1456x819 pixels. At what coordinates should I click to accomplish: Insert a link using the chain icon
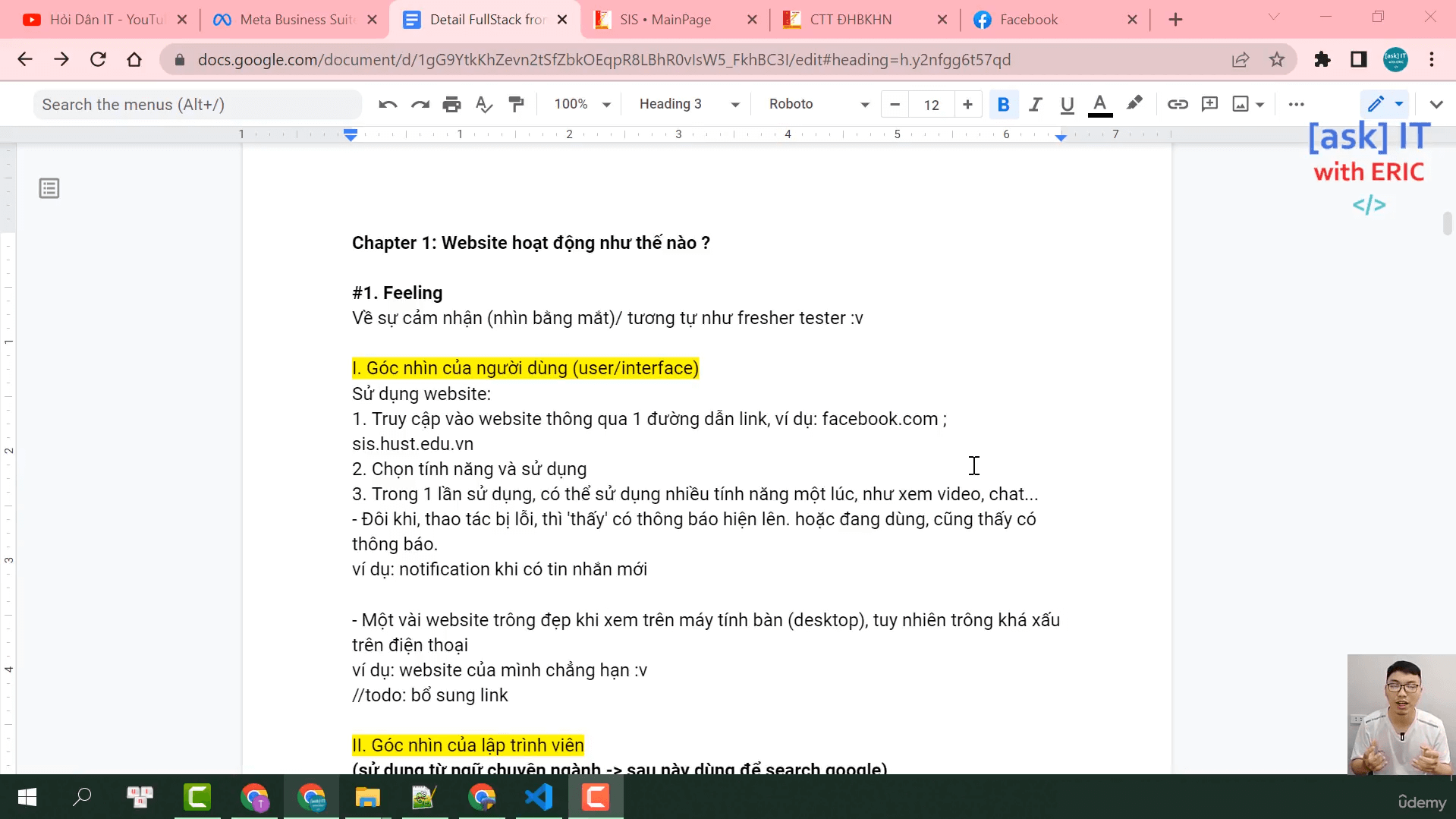pos(1178,105)
